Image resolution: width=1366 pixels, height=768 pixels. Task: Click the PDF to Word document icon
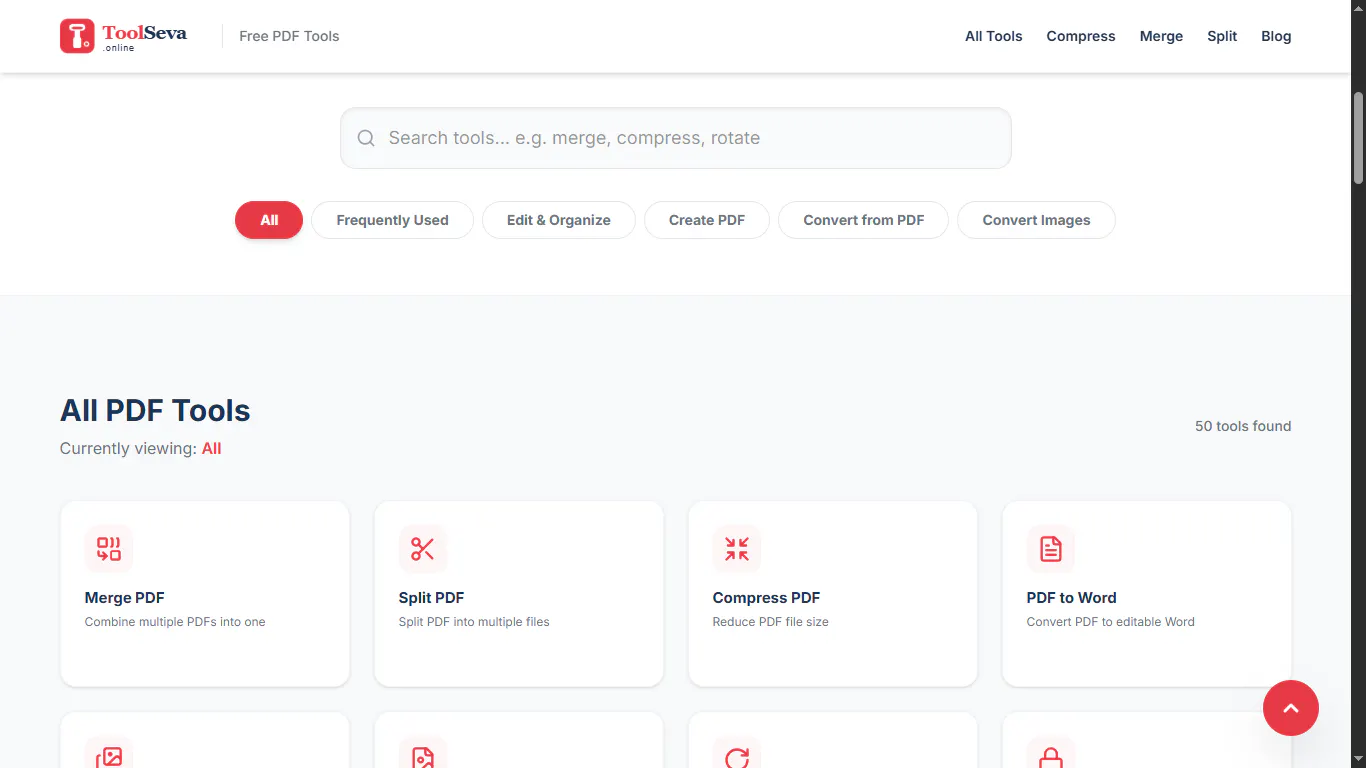[1051, 549]
